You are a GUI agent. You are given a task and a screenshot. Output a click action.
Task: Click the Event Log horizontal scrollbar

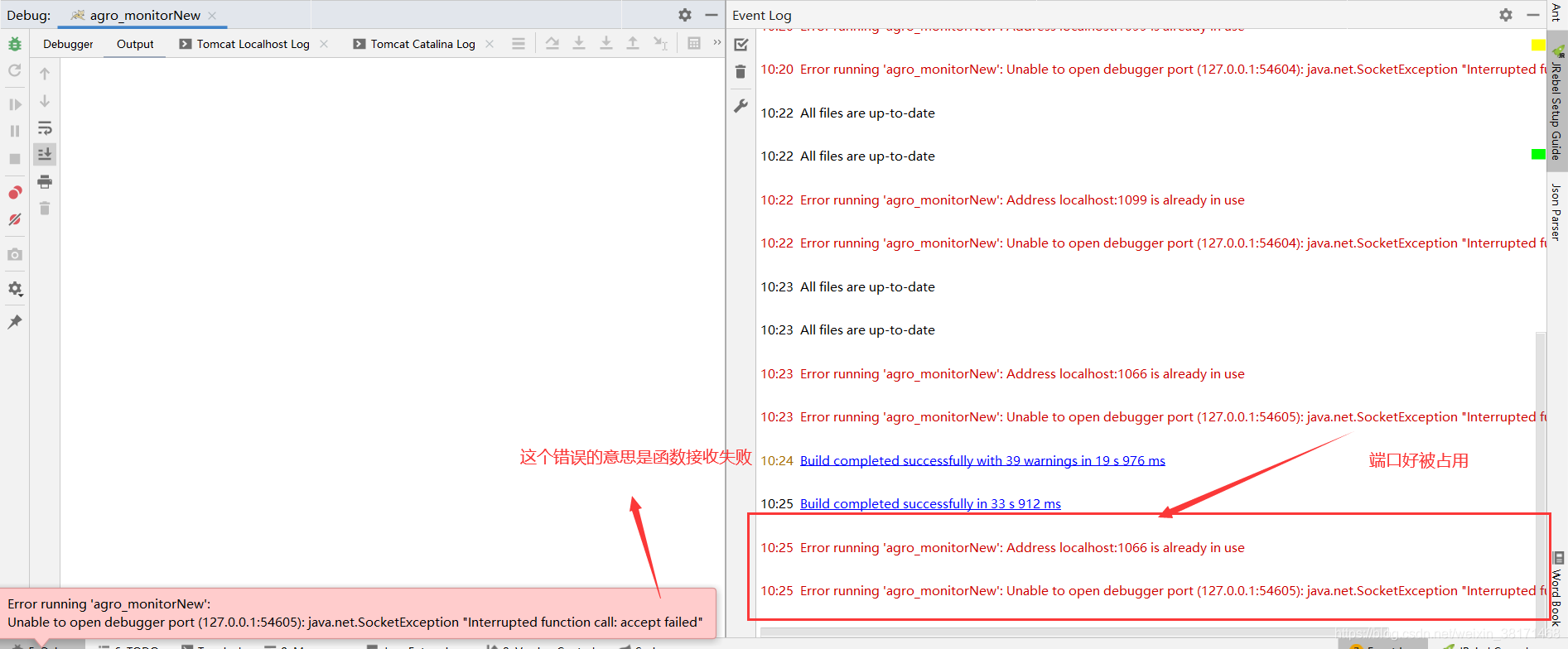pos(1147,632)
